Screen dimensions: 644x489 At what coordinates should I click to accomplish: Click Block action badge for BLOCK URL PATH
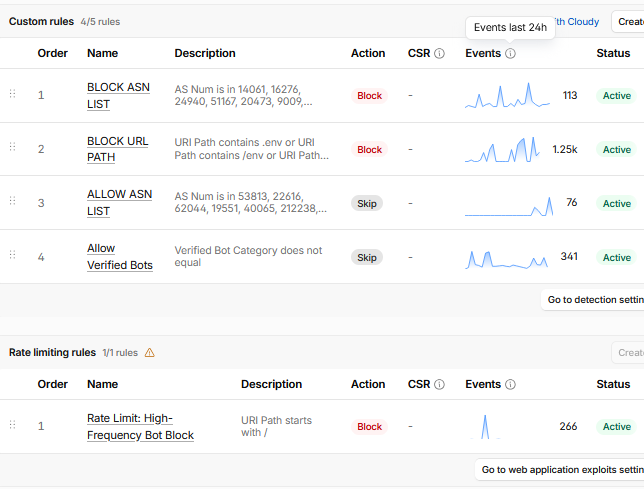[369, 149]
